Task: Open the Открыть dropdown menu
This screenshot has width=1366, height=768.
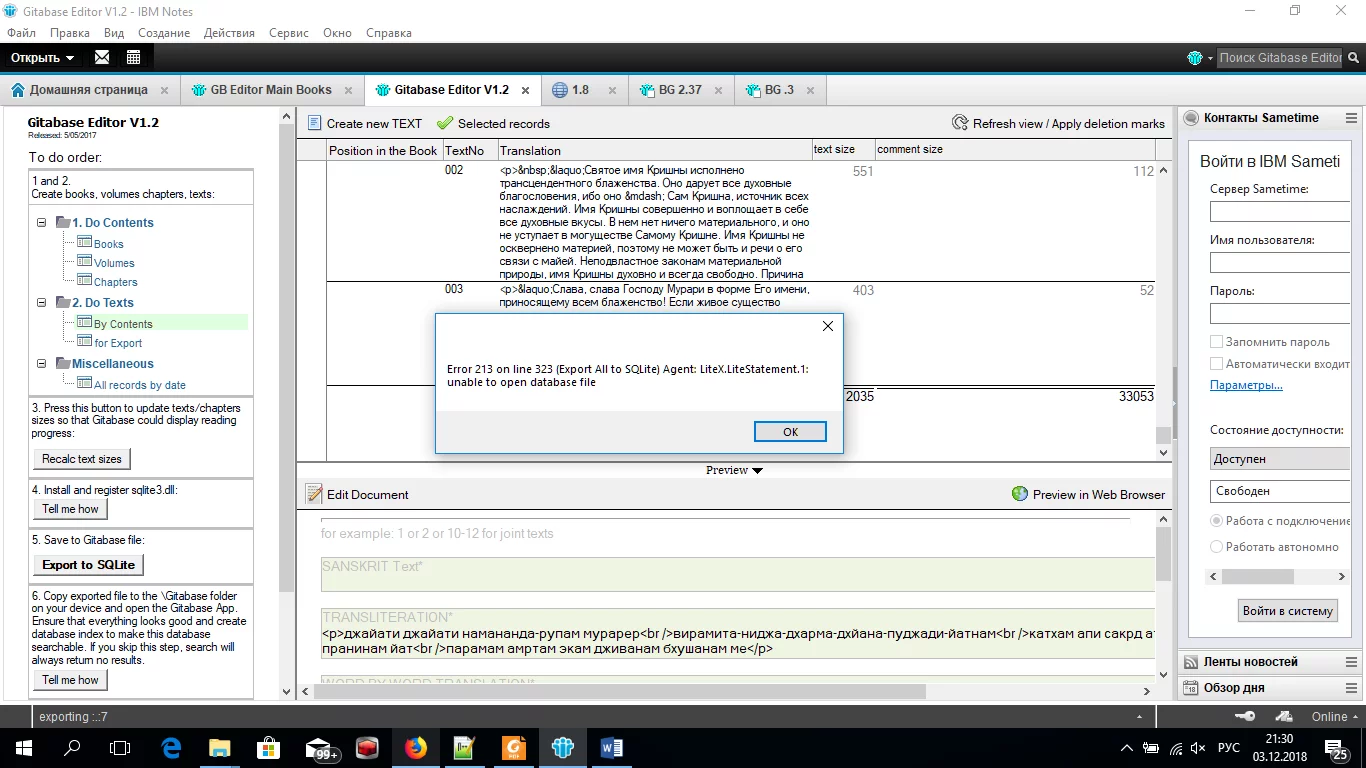Action: pyautogui.click(x=42, y=57)
